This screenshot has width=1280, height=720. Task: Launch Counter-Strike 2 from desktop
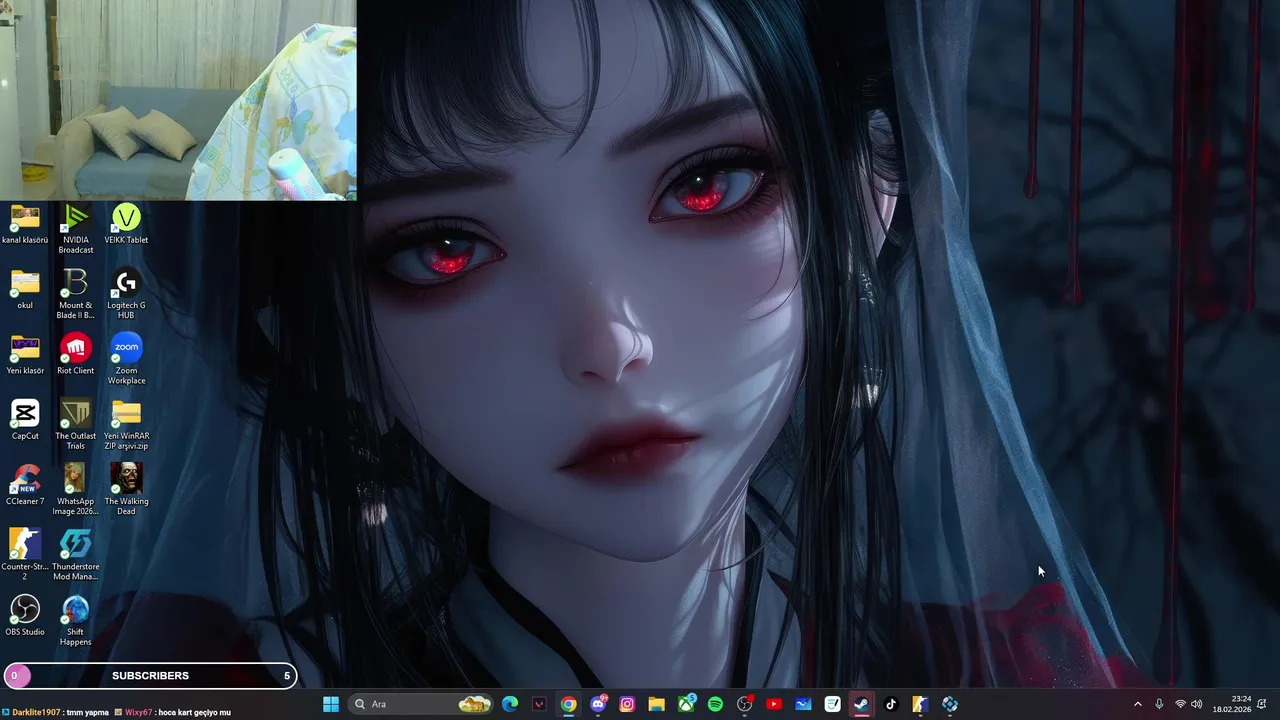25,555
